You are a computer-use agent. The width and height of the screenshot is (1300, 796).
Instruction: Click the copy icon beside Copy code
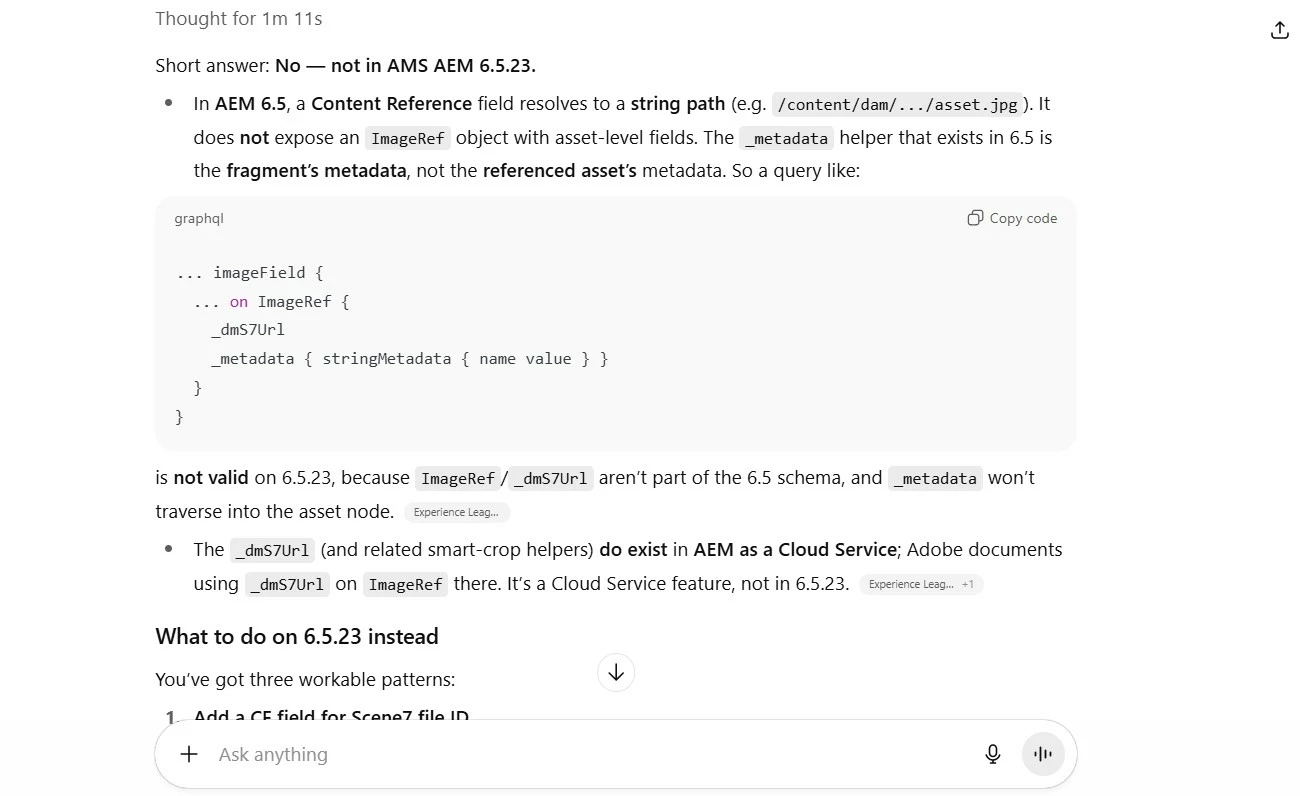pos(975,218)
